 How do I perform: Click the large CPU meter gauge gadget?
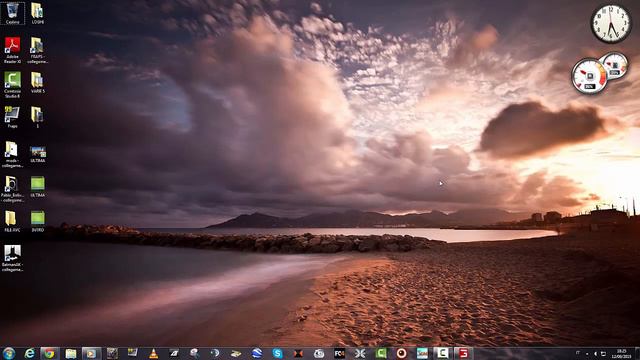click(589, 76)
